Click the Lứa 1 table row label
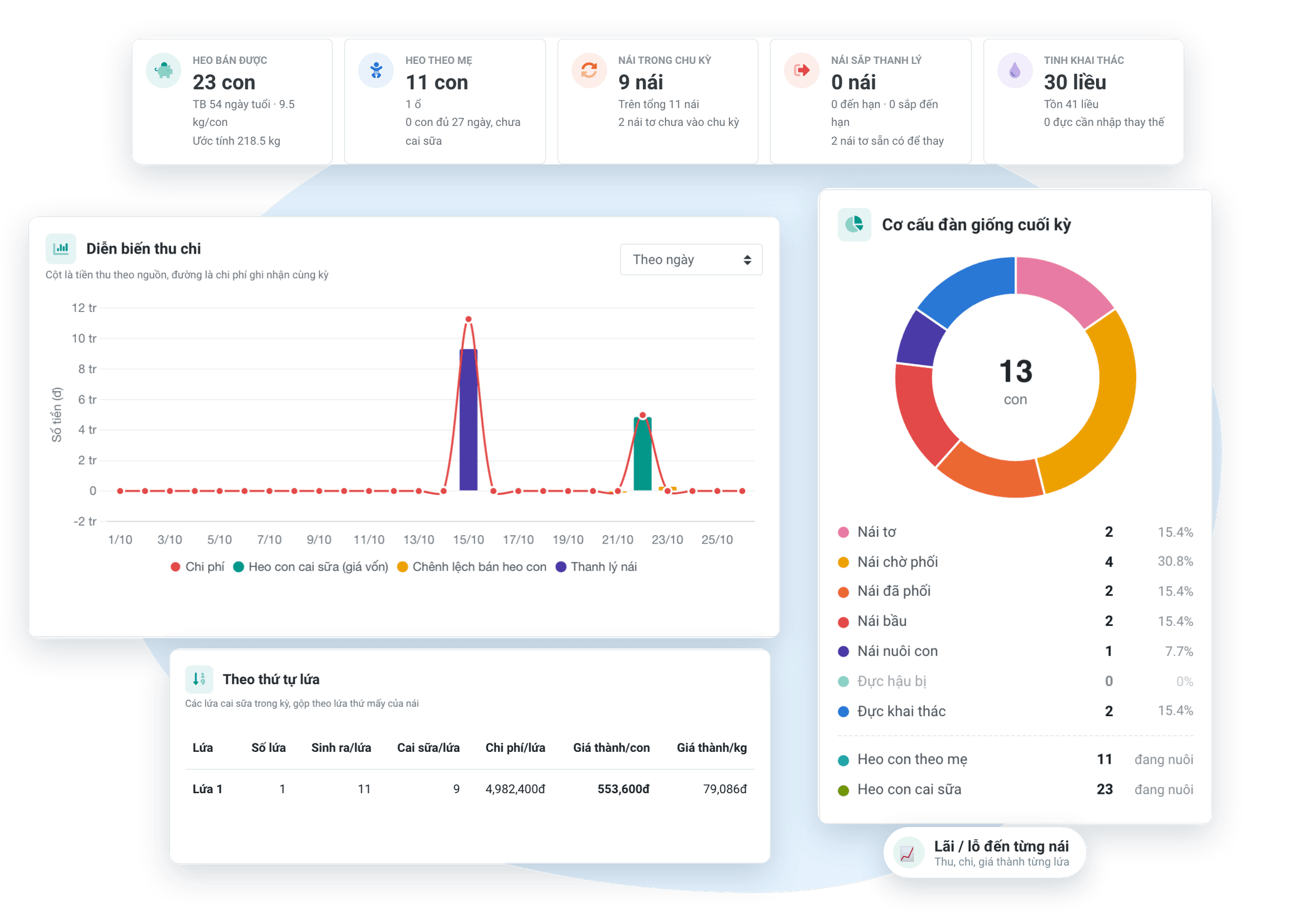 pyautogui.click(x=207, y=789)
